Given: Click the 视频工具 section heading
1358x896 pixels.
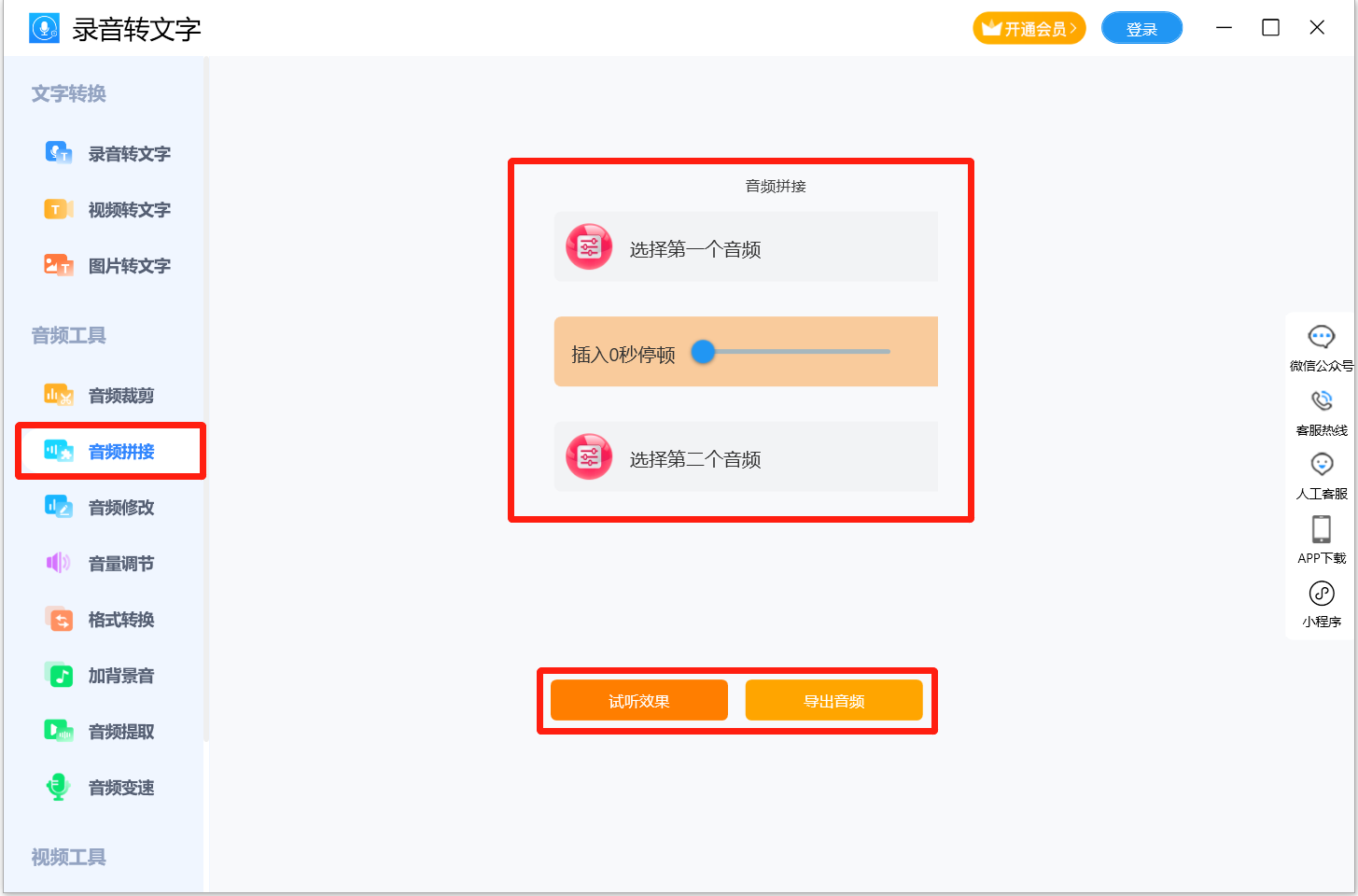Looking at the screenshot, I should pyautogui.click(x=69, y=857).
